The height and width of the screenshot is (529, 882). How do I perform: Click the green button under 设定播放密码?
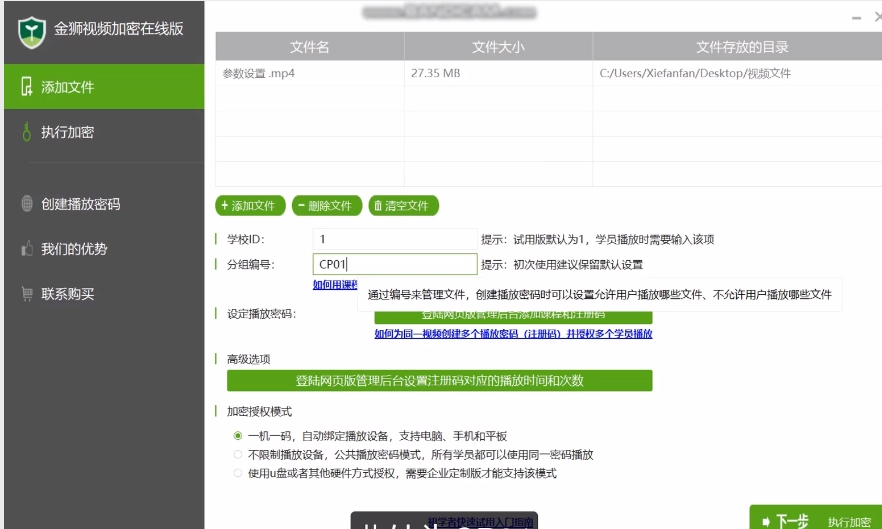tap(513, 317)
